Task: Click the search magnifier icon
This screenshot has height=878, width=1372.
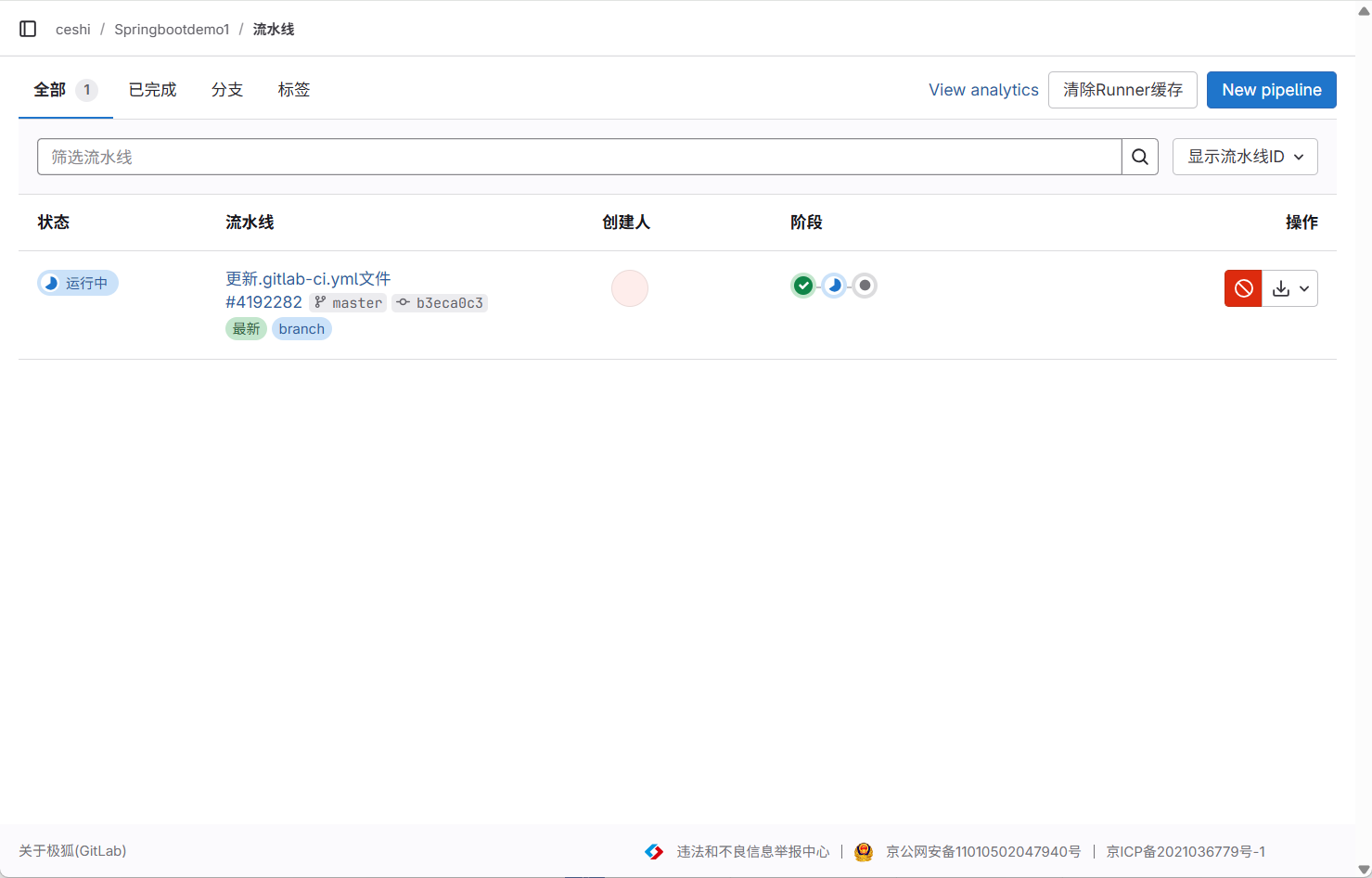Action: click(x=1139, y=157)
